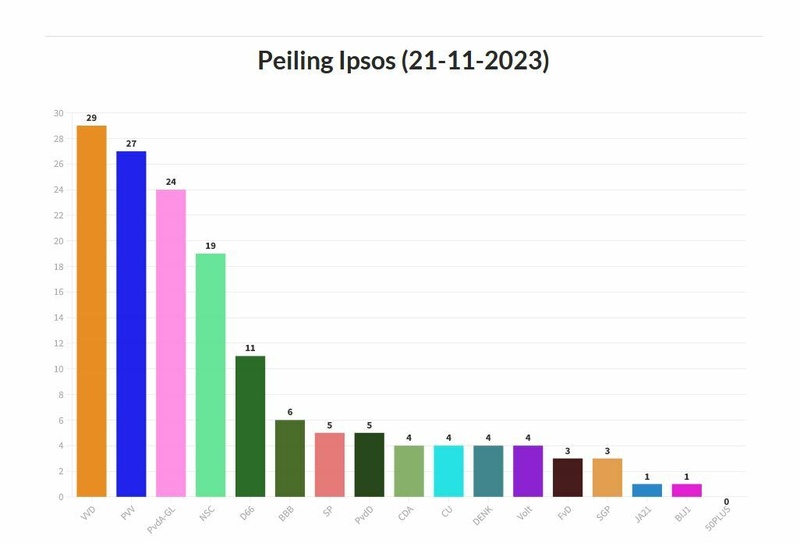The width and height of the screenshot is (800, 543).
Task: Select the purple Volt bar
Action: click(528, 471)
